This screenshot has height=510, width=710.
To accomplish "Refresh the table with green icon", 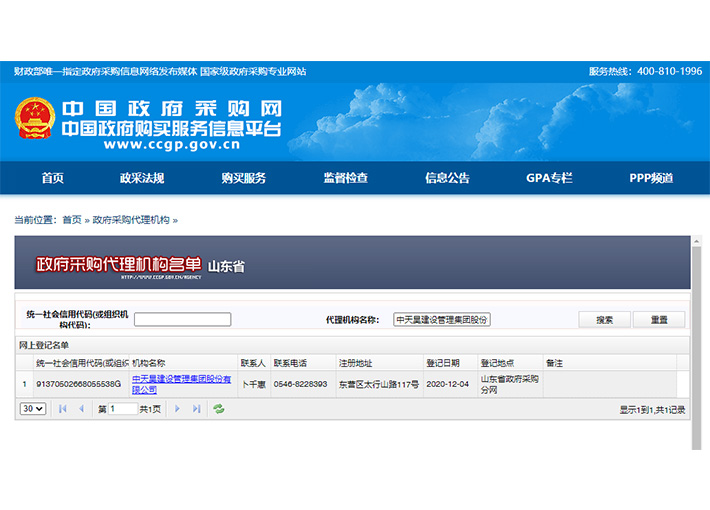I will click(219, 409).
